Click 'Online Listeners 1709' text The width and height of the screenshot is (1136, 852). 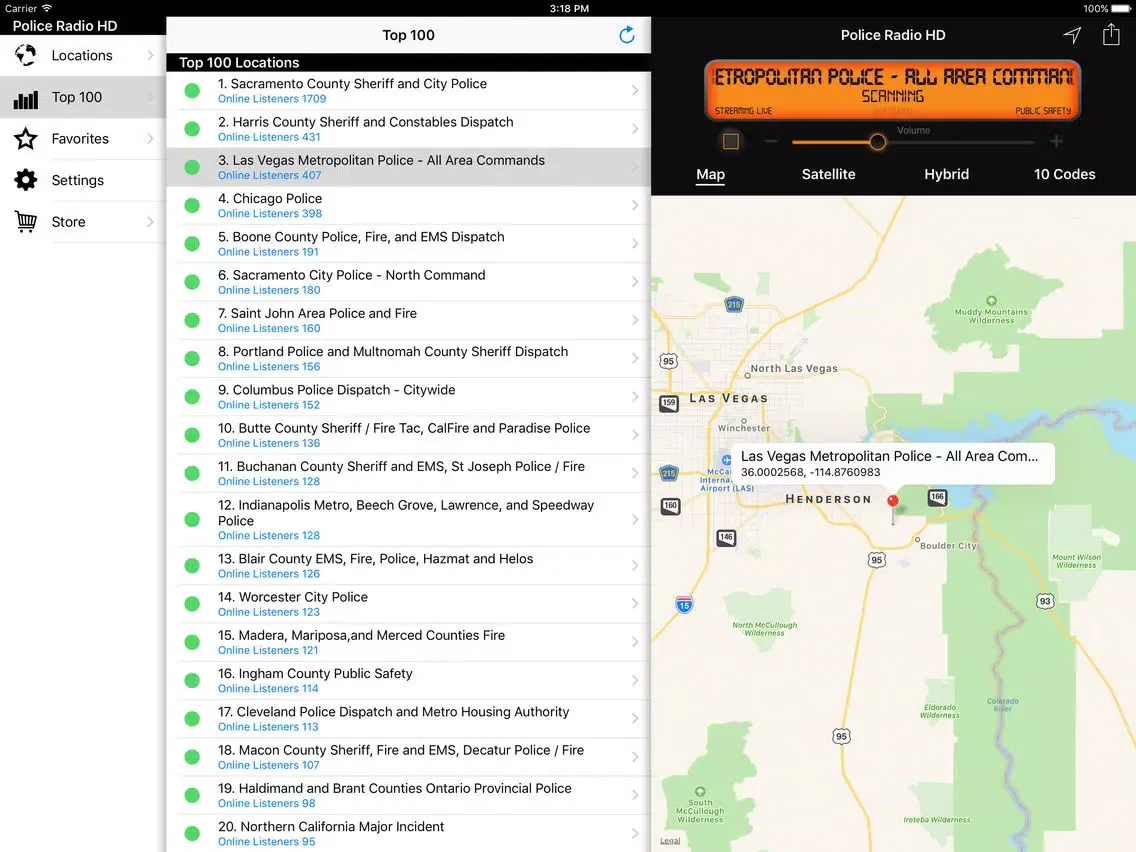[272, 99]
